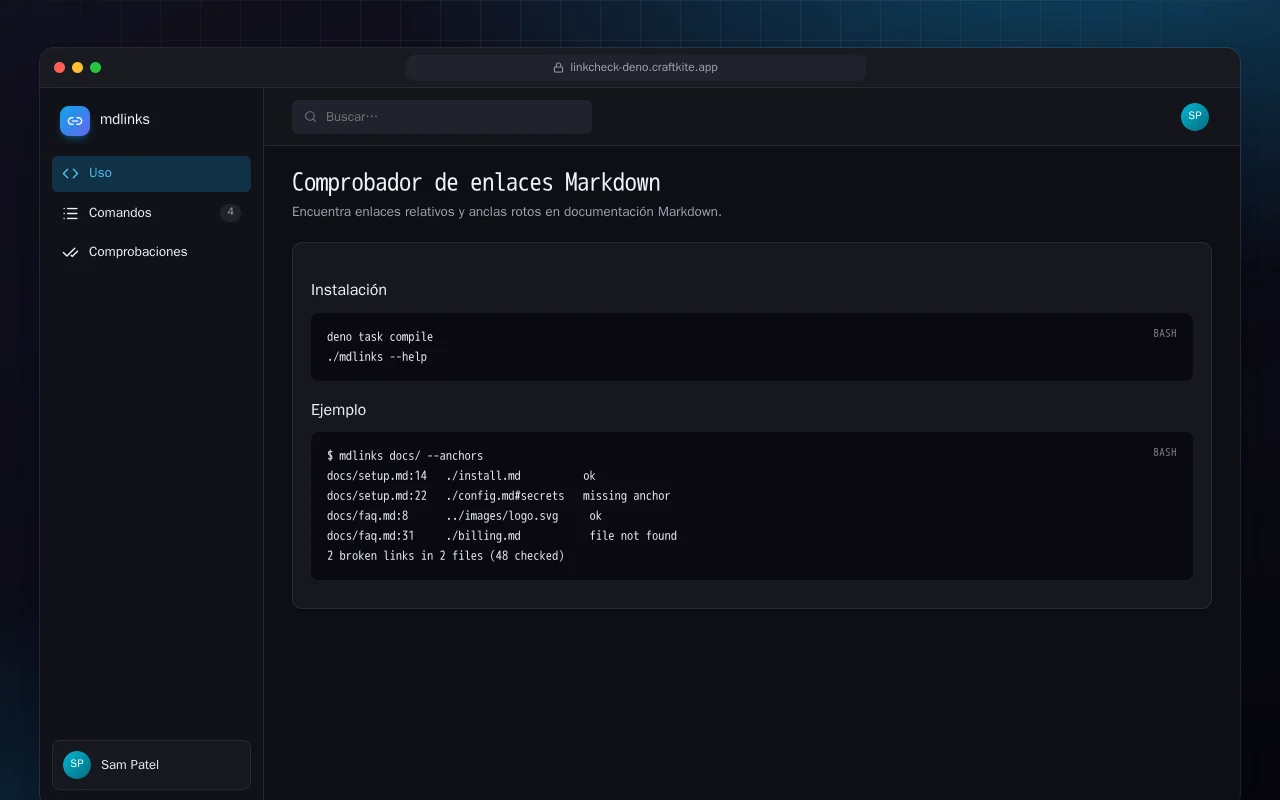The image size is (1280, 800).
Task: Click the red close window button
Action: [x=60, y=68]
